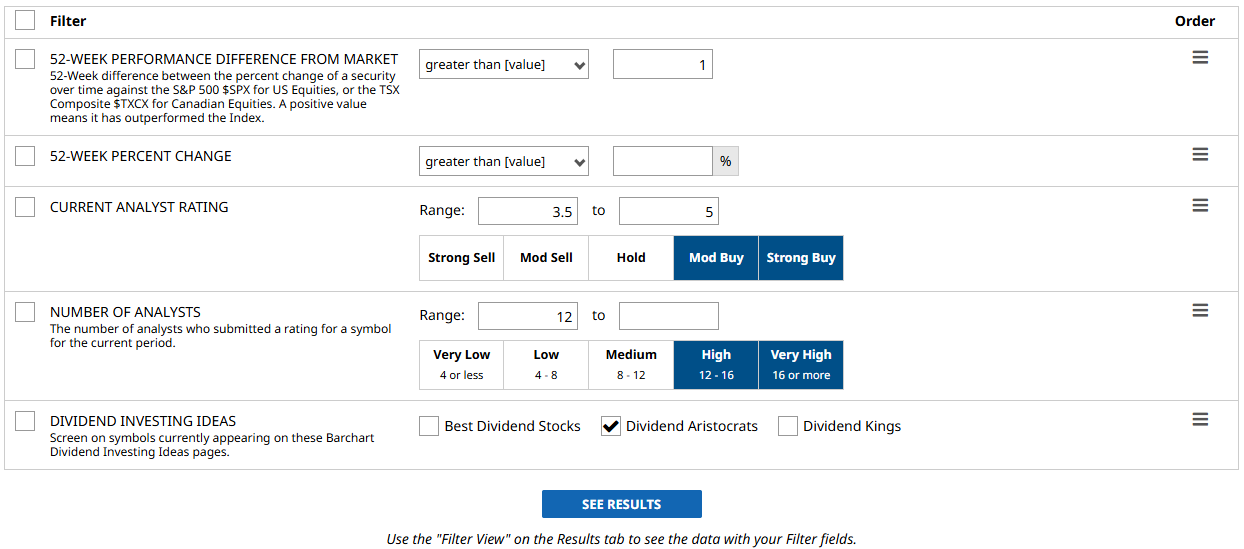This screenshot has height=549, width=1244.
Task: Open the 52-Week Percent Change condition dropdown
Action: click(504, 162)
